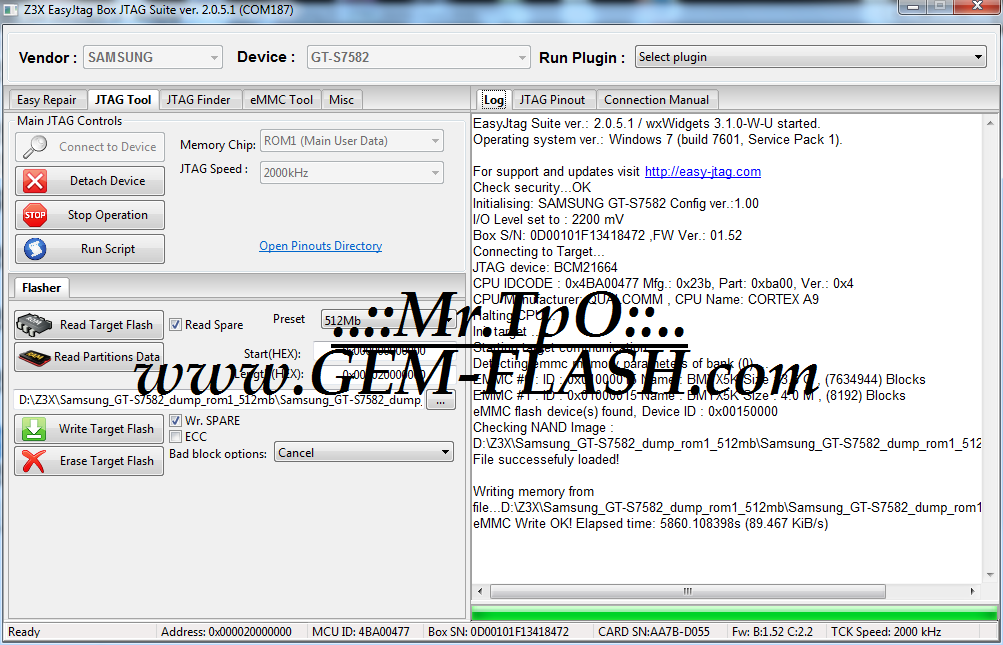
Task: Open the Misc tab
Action: coord(342,100)
